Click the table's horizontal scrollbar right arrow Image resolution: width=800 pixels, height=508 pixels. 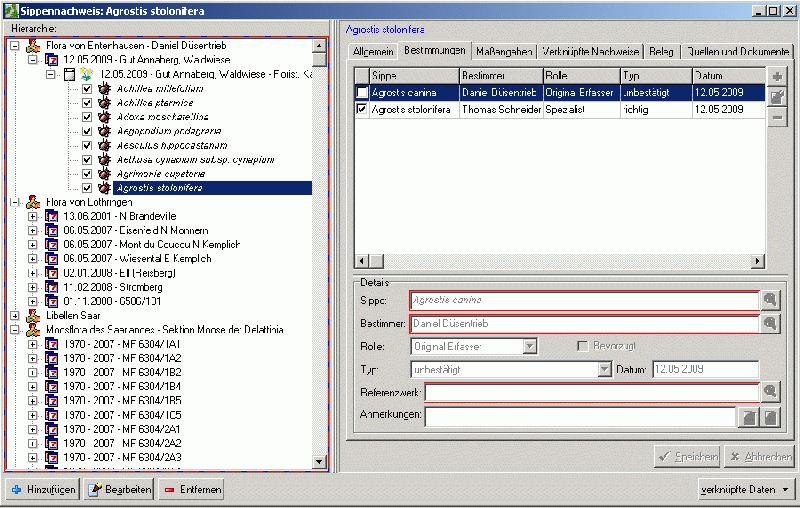[x=758, y=261]
